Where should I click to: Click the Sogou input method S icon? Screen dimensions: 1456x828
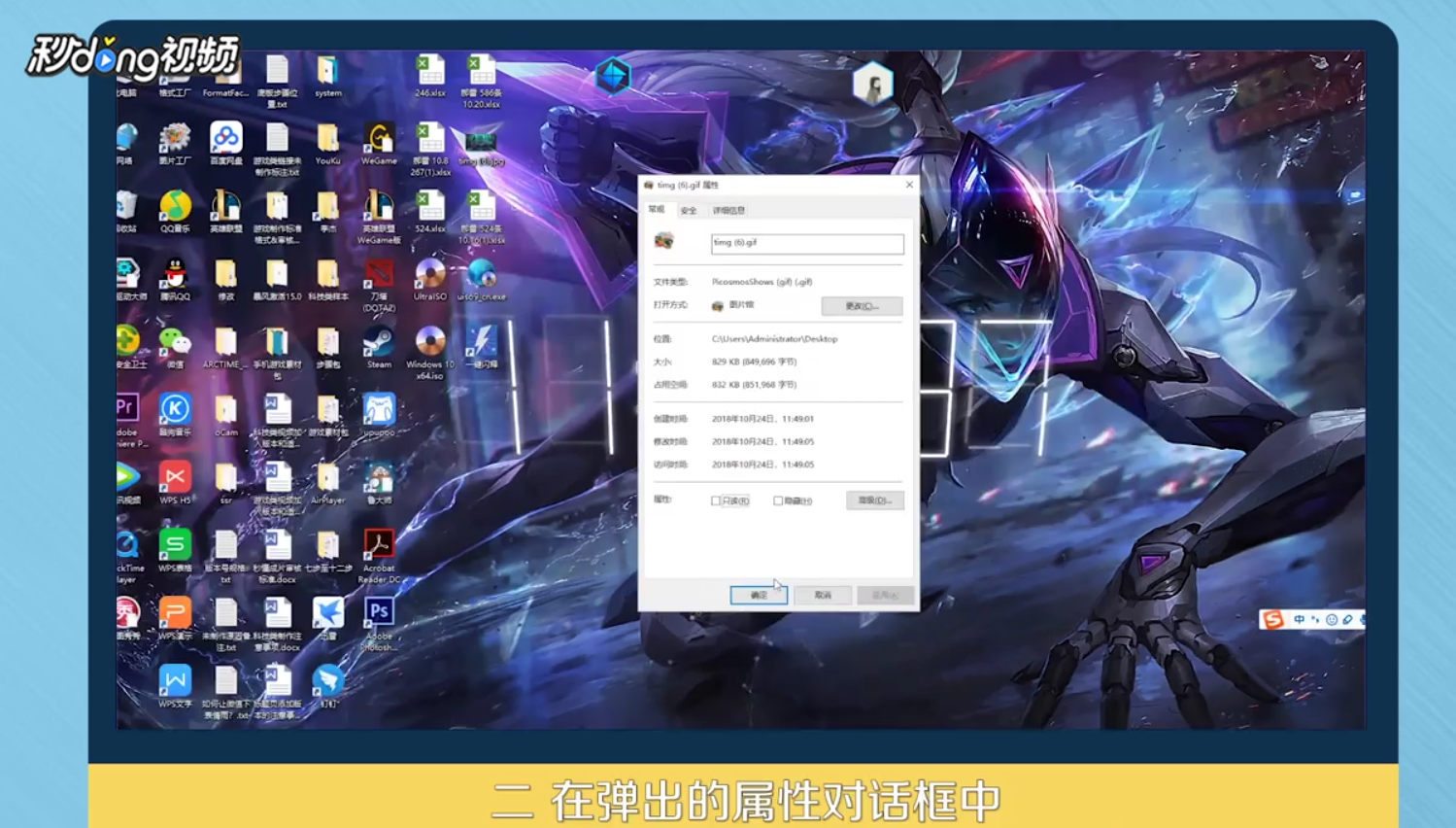1273,619
